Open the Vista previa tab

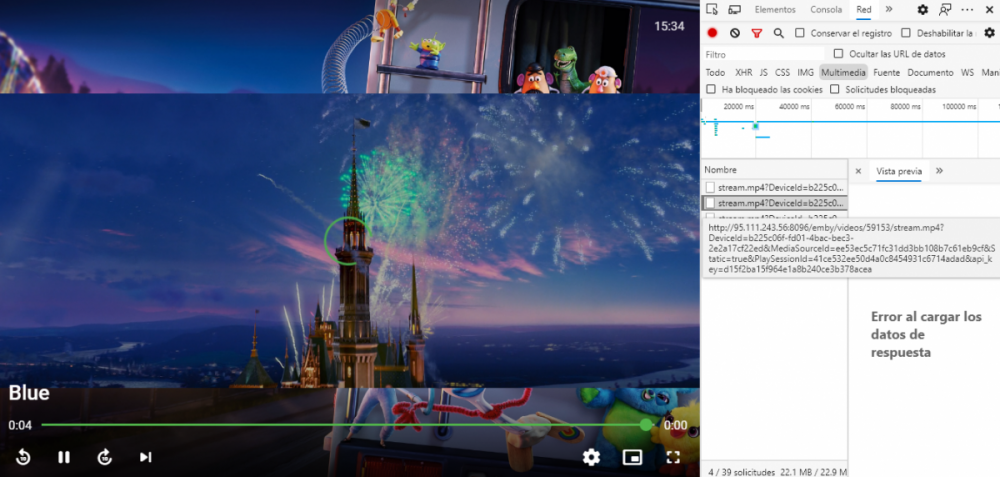[899, 171]
